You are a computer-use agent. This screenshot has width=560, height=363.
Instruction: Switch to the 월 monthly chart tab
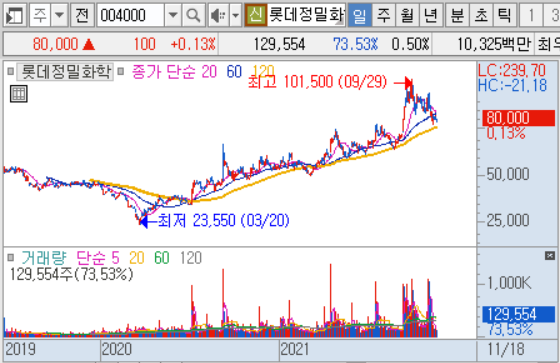[x=407, y=15]
